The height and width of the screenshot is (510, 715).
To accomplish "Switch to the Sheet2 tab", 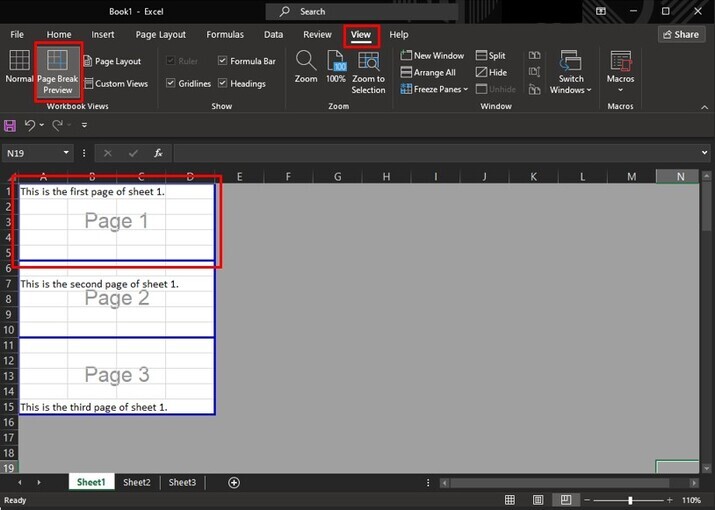I will (137, 482).
